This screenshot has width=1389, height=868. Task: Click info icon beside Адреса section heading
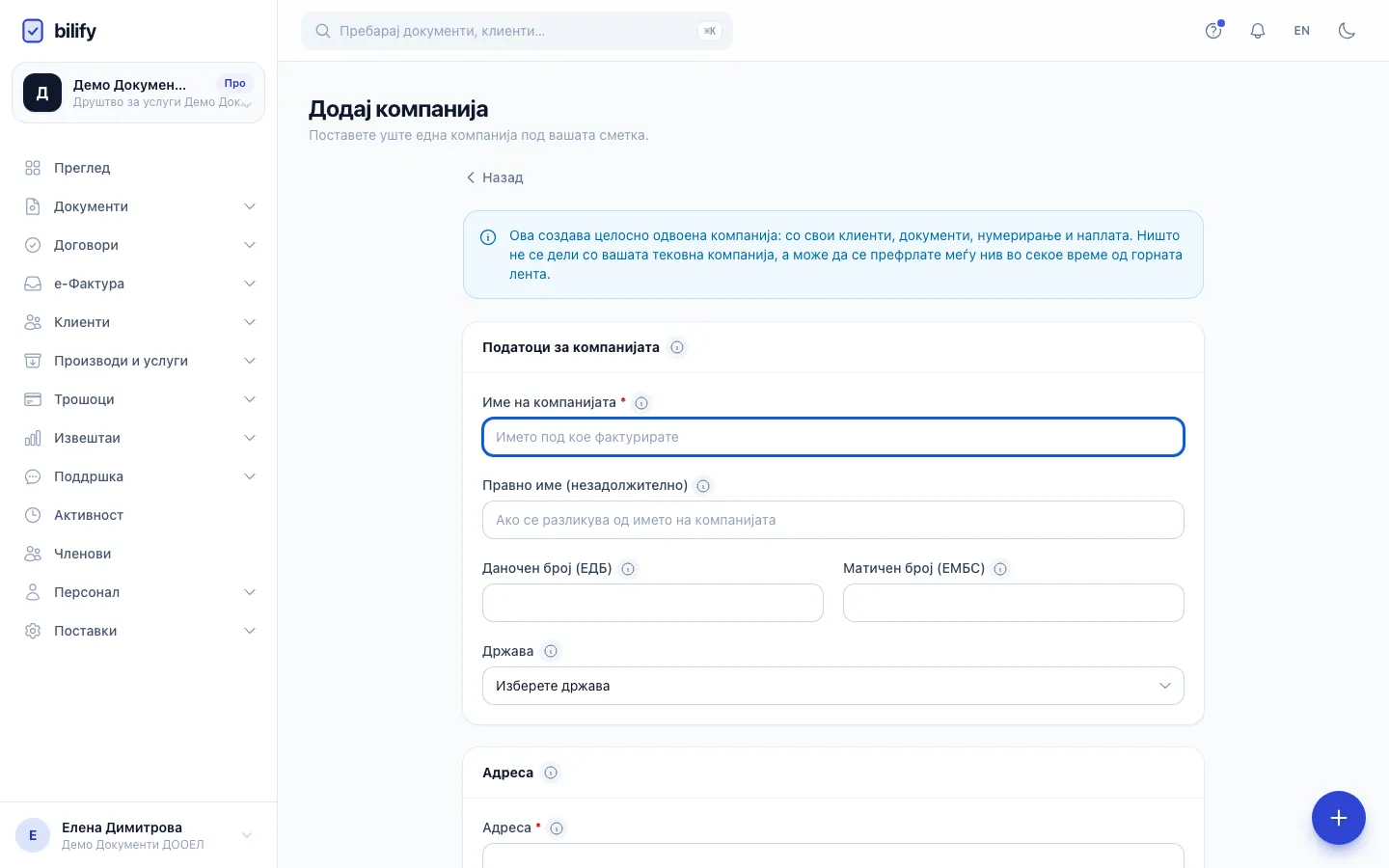[x=551, y=773]
